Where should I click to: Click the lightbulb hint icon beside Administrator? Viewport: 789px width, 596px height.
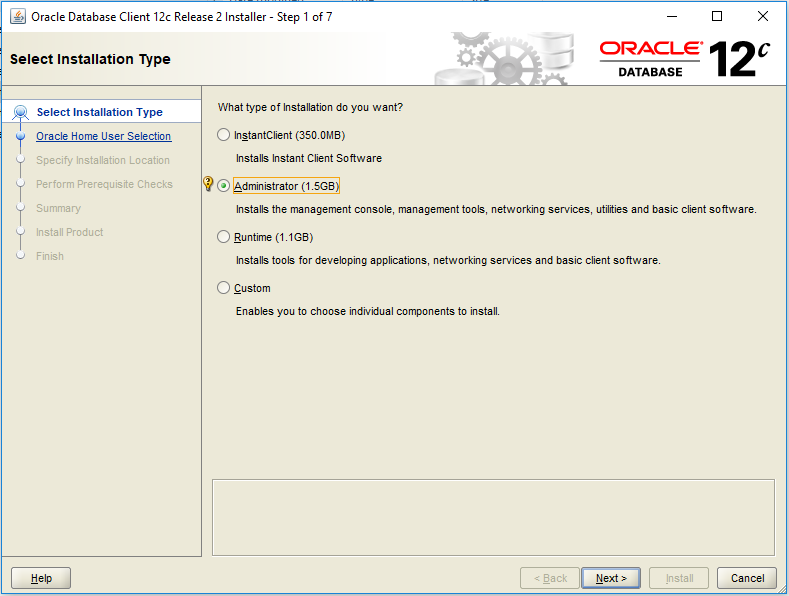[x=208, y=183]
